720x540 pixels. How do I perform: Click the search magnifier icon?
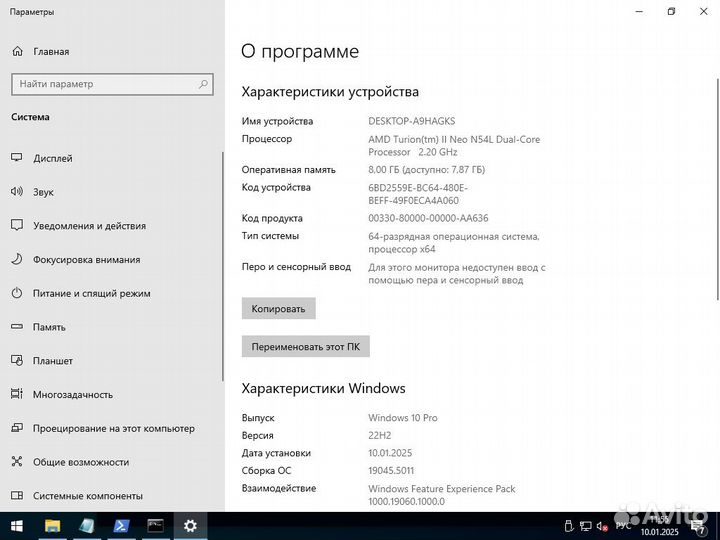pos(203,84)
